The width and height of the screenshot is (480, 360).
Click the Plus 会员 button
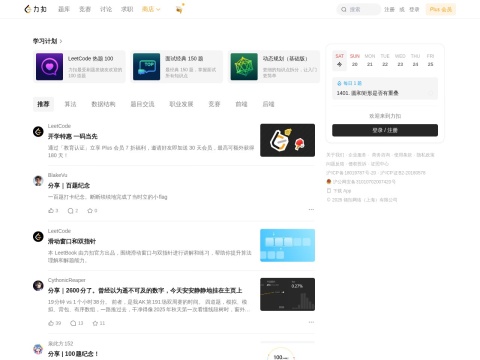point(441,9)
